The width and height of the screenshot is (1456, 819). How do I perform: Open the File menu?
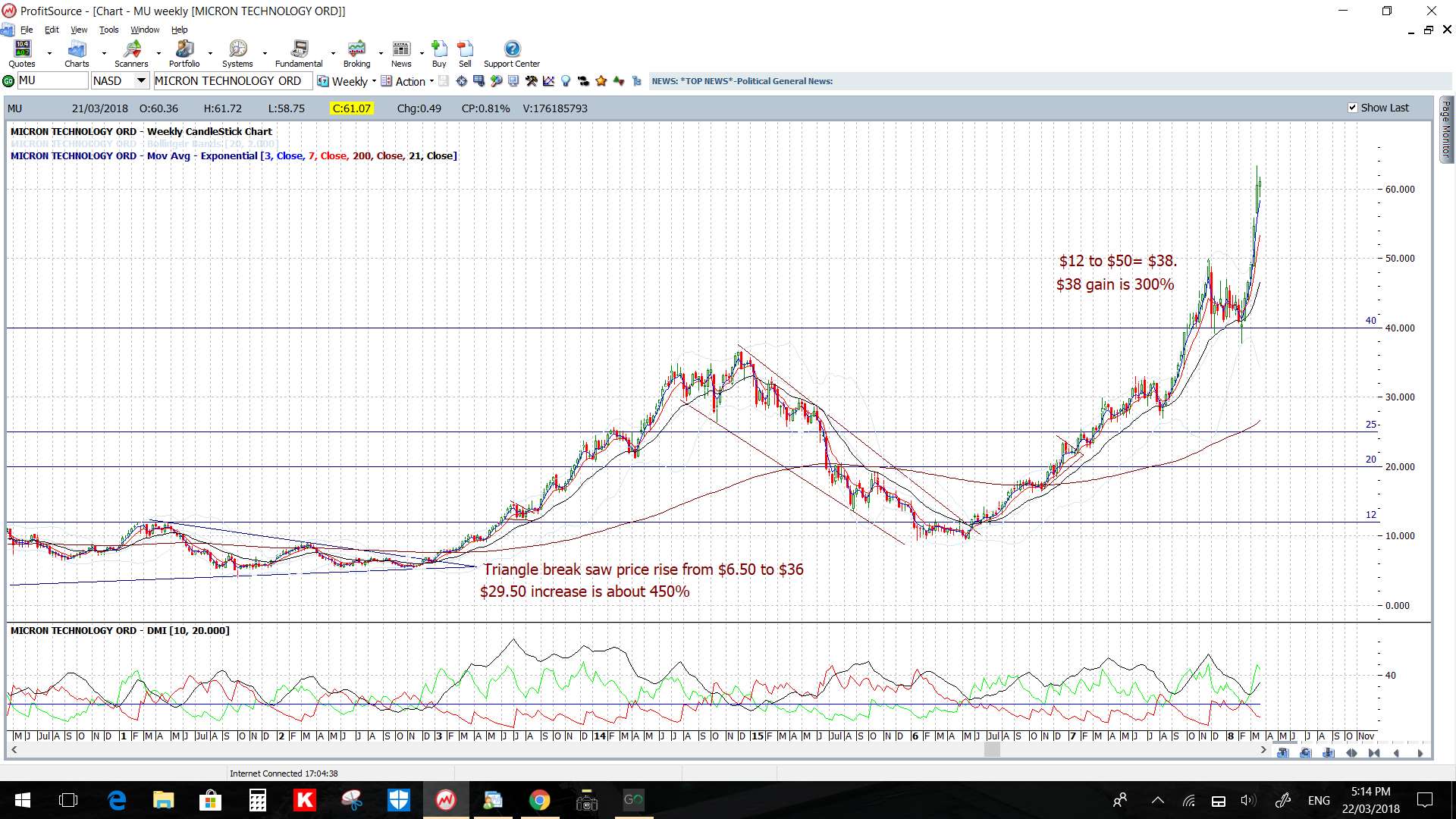pos(27,30)
